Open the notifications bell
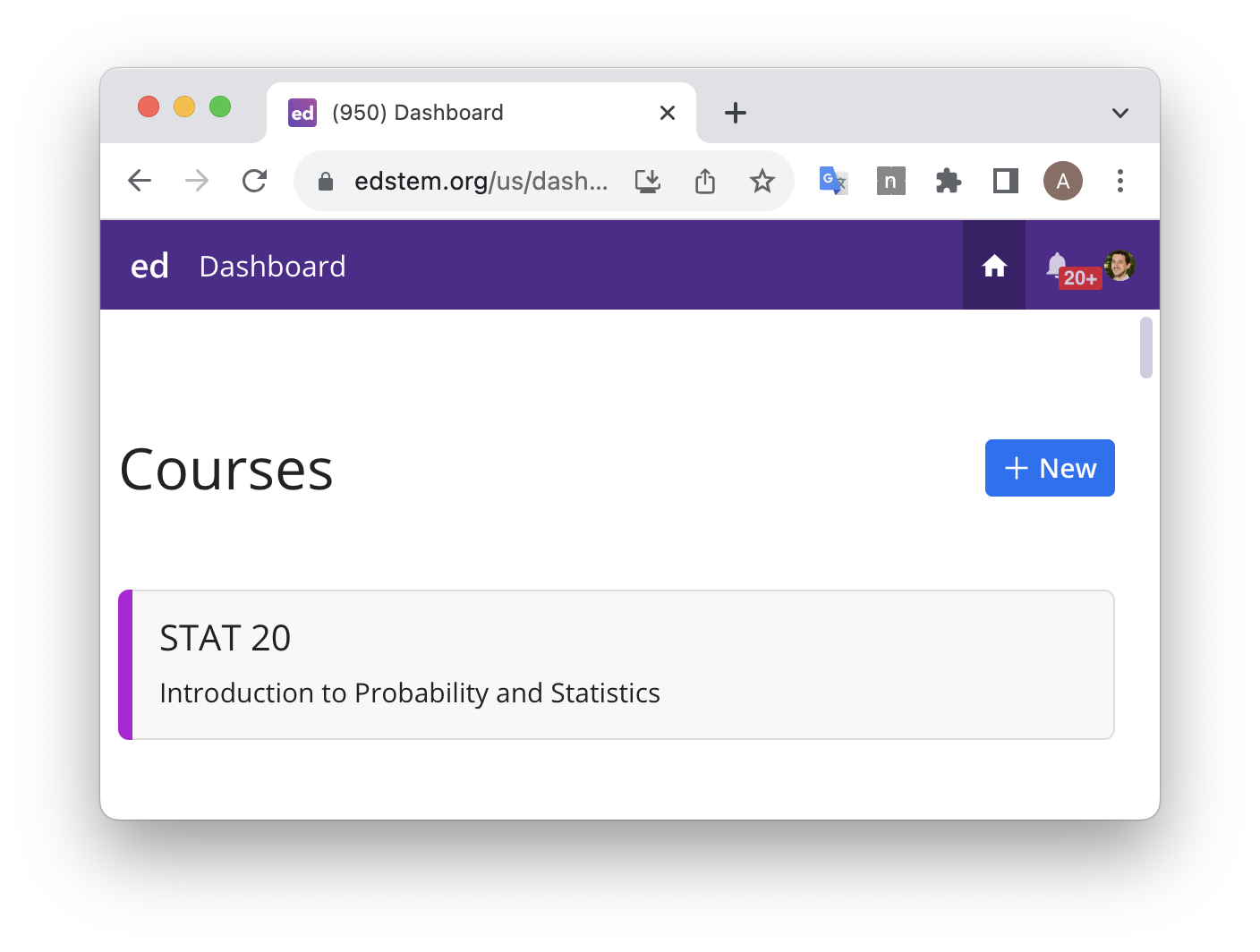The image size is (1260, 952). pos(1057,265)
